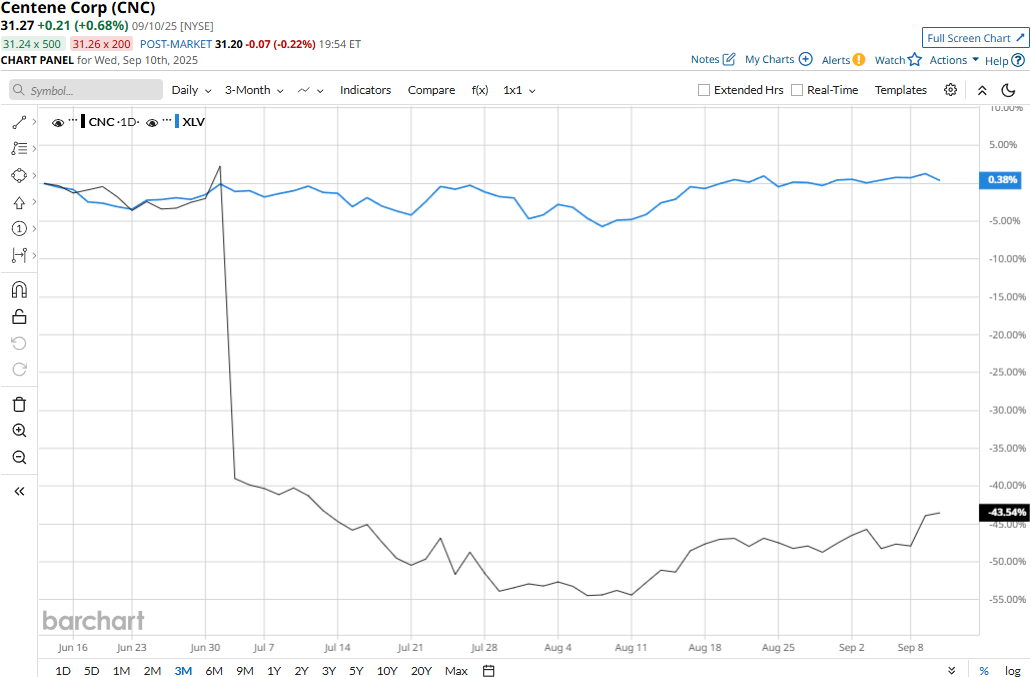Open the Daily interval dropdown
Image resolution: width=1031 pixels, height=677 pixels.
[x=191, y=90]
